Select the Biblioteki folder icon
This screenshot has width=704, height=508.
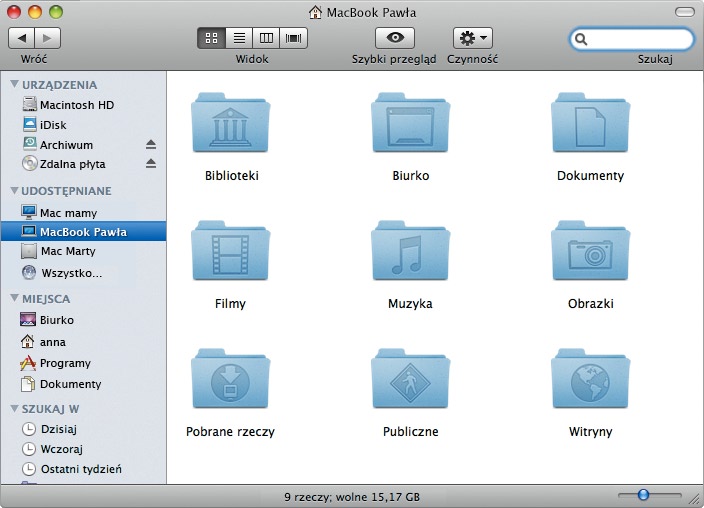tap(231, 122)
